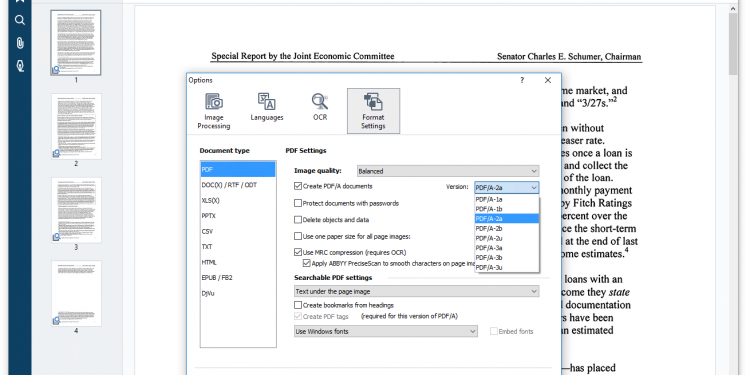The height and width of the screenshot is (375, 750).
Task: Choose PDF/A-2a from version list
Action: (x=507, y=219)
